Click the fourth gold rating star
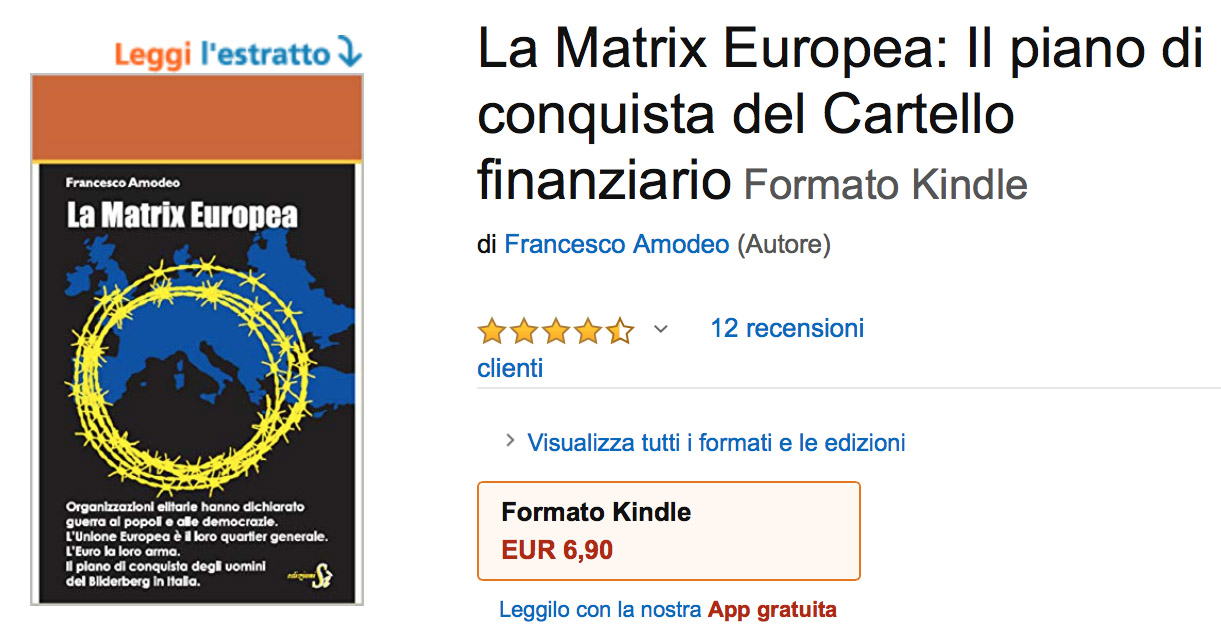 [x=589, y=330]
